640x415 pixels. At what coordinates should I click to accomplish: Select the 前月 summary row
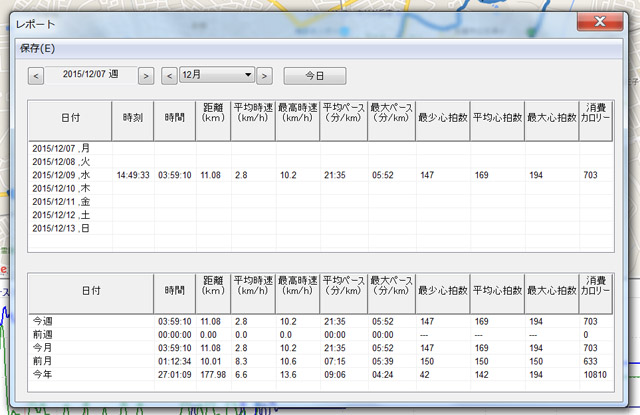point(44,360)
